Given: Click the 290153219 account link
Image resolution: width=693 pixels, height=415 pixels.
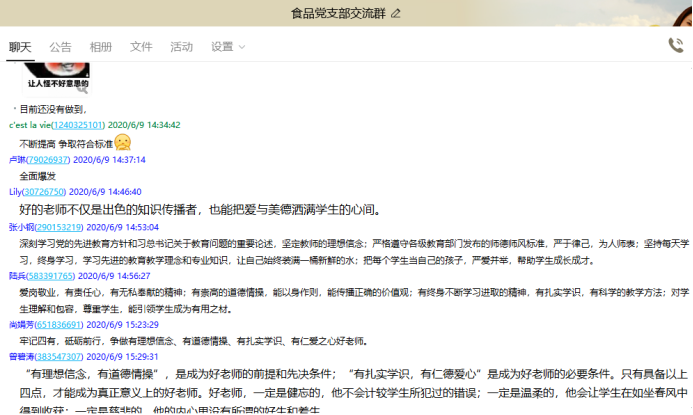Looking at the screenshot, I should pos(59,227).
